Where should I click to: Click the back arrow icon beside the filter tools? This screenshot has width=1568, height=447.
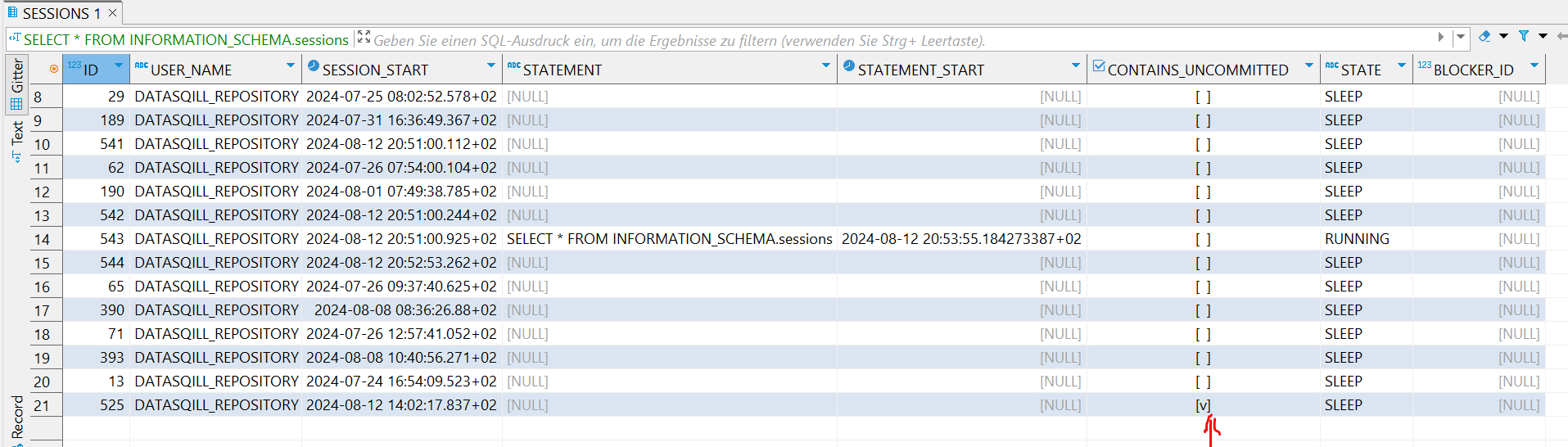pos(1561,37)
